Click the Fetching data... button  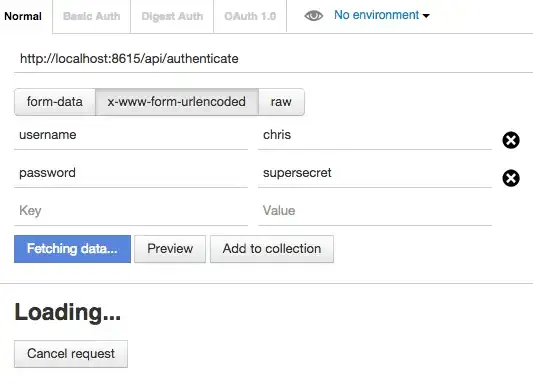tap(72, 249)
